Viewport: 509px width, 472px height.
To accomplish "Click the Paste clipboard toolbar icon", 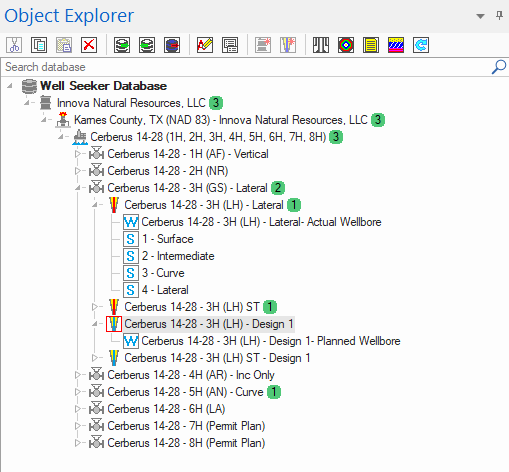I will [64, 45].
